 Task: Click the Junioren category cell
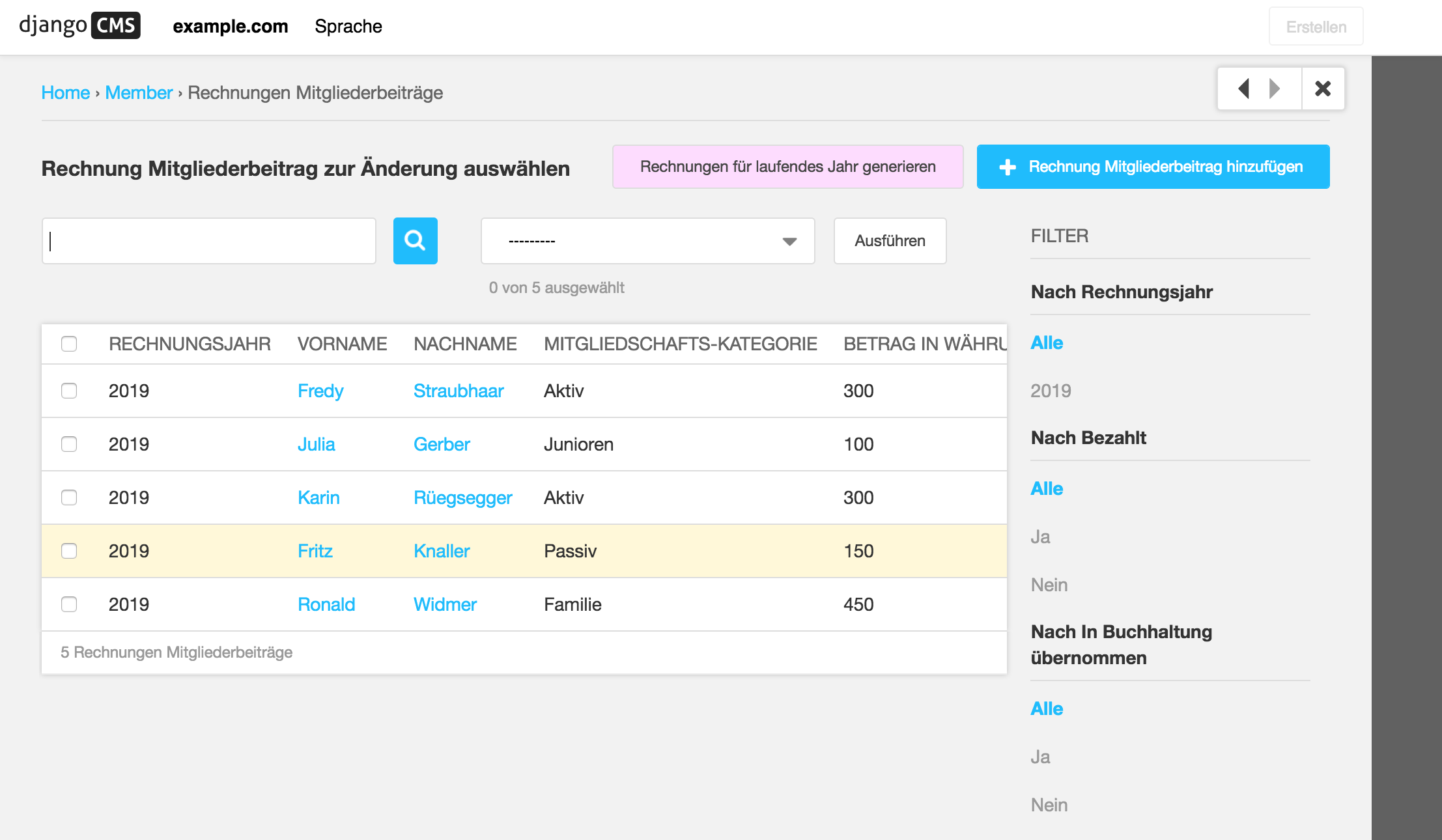pyautogui.click(x=579, y=444)
